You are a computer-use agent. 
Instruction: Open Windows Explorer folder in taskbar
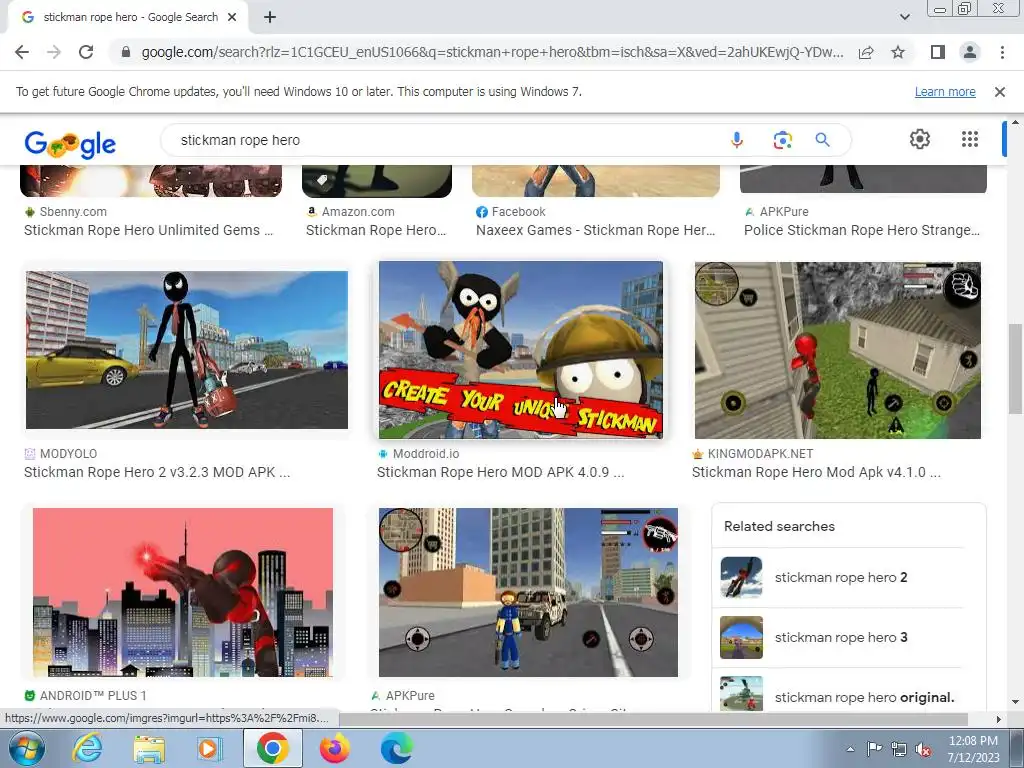[x=149, y=748]
